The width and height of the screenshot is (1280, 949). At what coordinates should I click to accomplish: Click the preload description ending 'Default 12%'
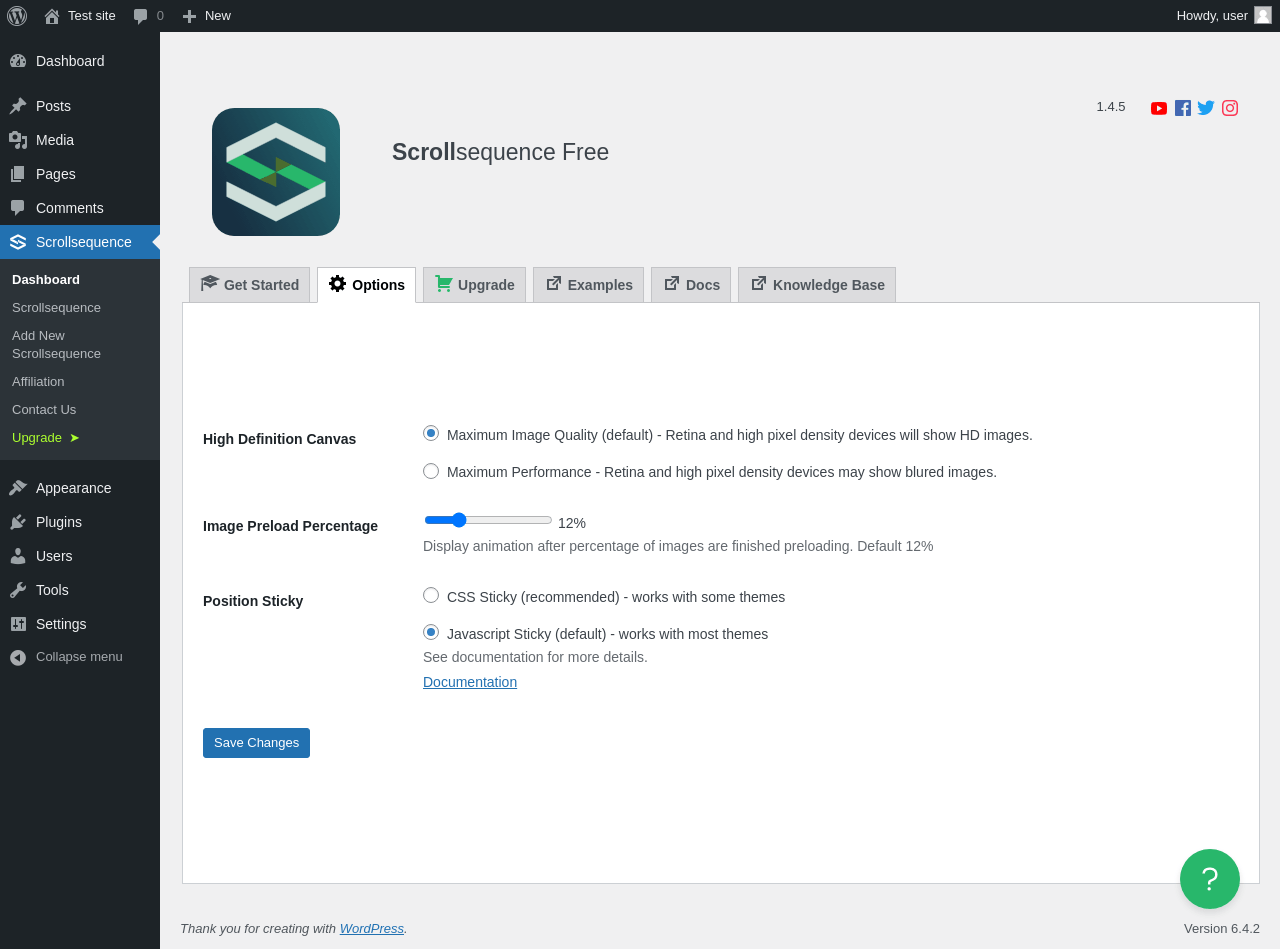[678, 546]
